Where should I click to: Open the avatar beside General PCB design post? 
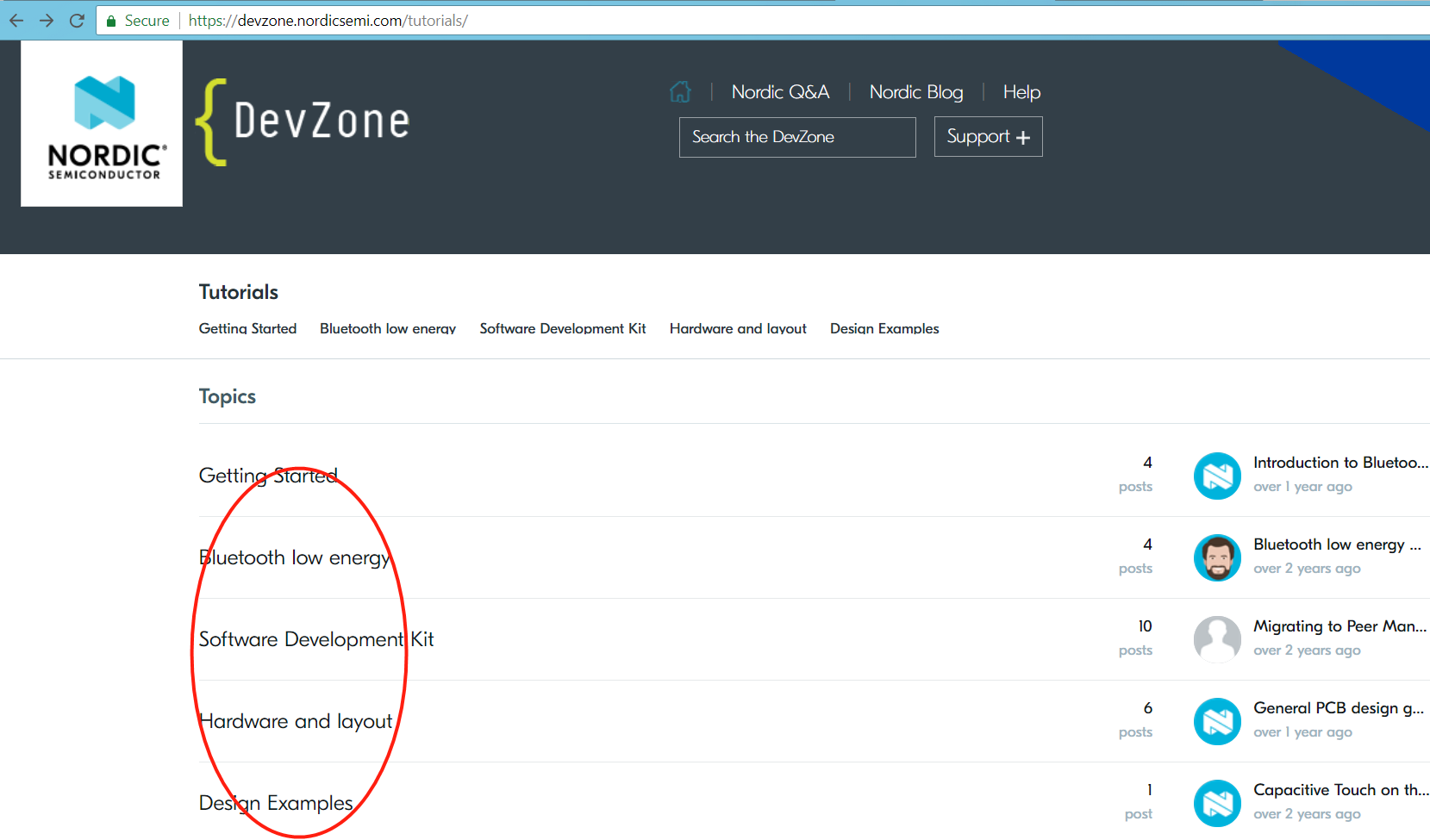[x=1217, y=721]
